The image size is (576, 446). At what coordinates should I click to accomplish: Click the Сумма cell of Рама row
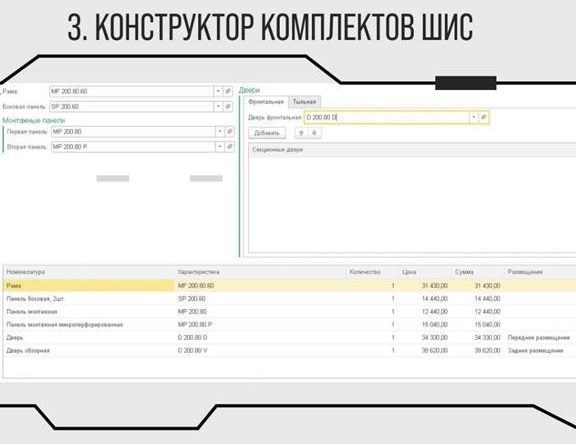(487, 285)
